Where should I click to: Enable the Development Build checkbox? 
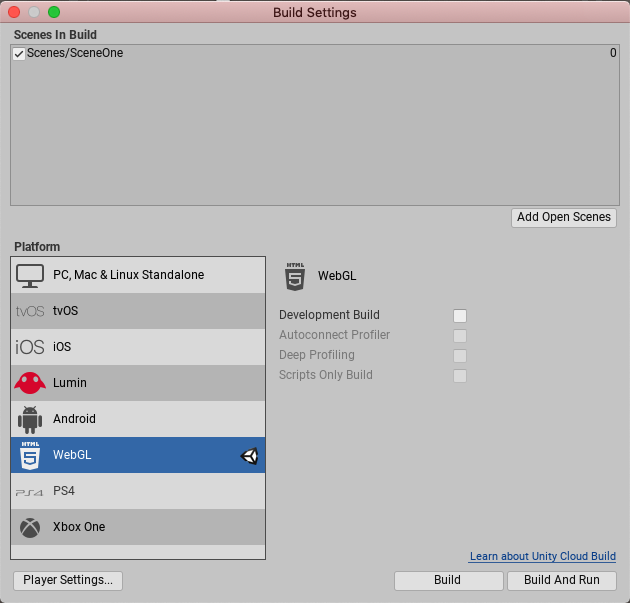(460, 316)
